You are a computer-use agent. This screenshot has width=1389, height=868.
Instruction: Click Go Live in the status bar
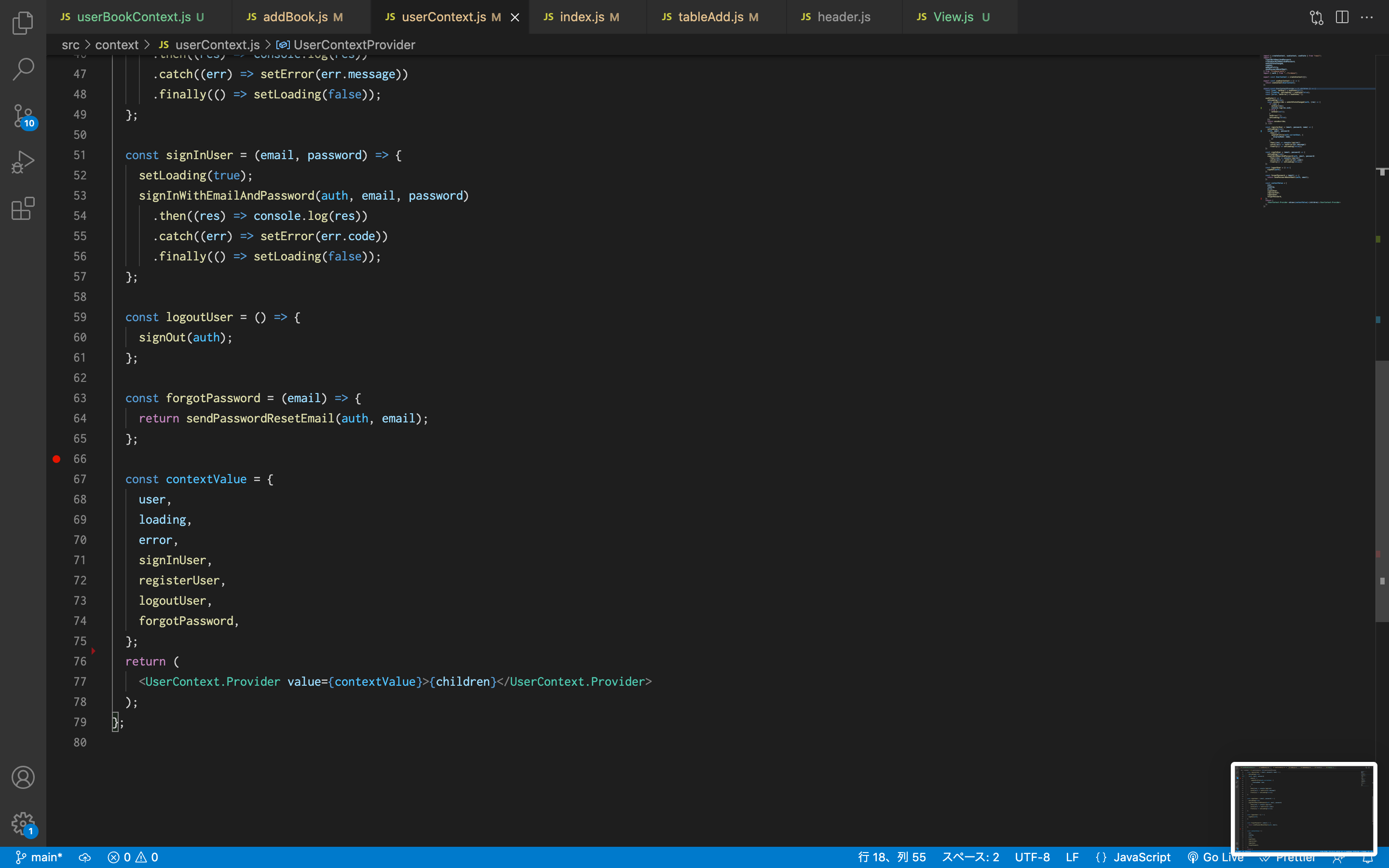1216,857
